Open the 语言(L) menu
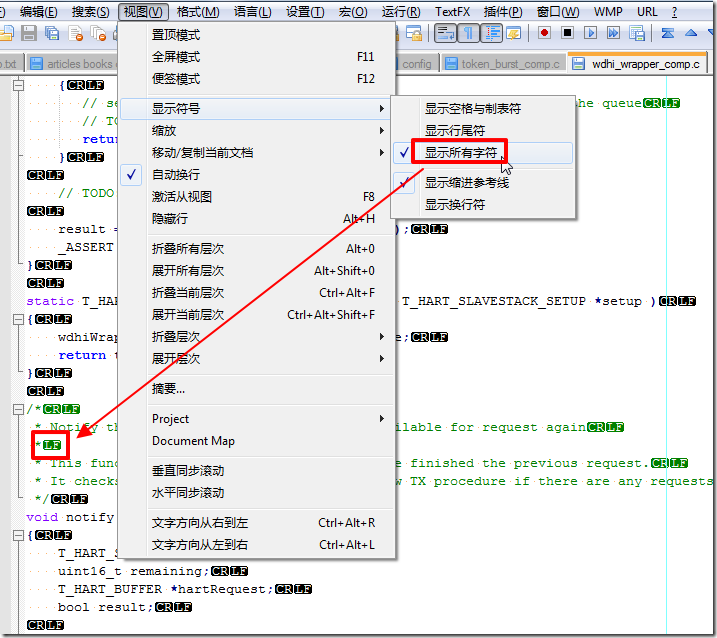 pyautogui.click(x=252, y=12)
